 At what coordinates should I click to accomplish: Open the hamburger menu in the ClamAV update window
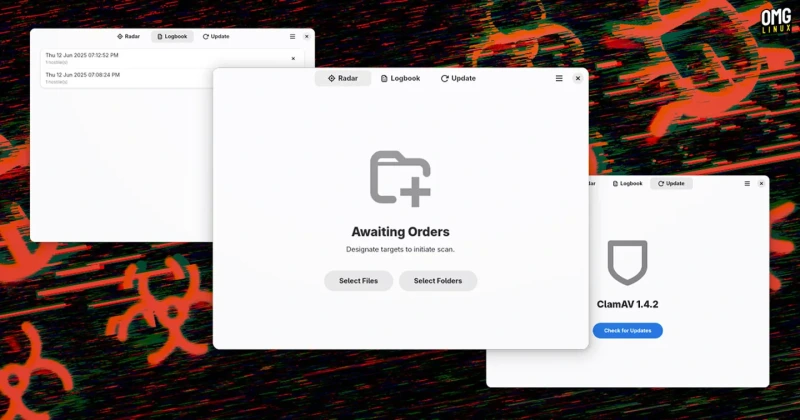pyautogui.click(x=747, y=183)
